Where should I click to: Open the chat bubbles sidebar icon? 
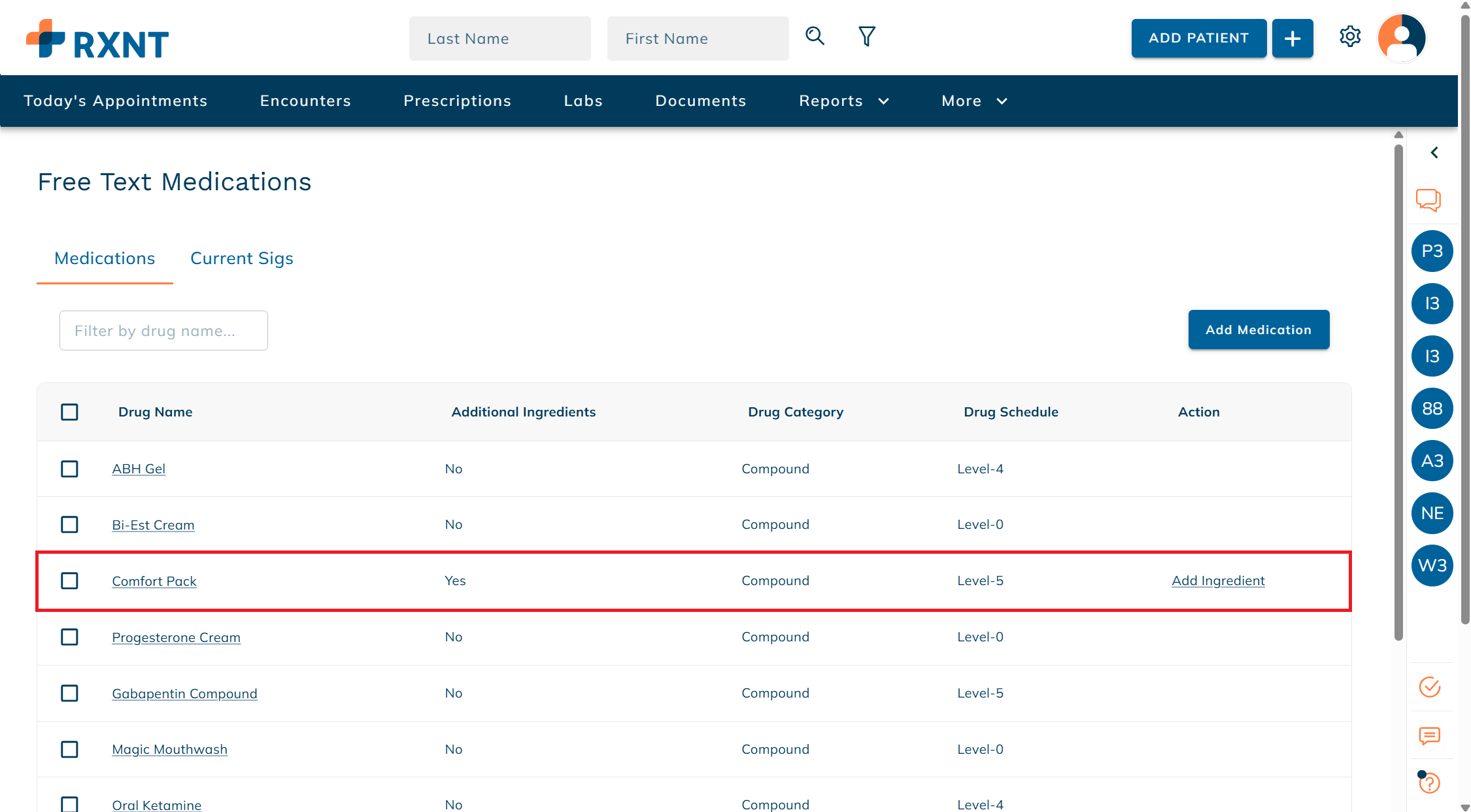(x=1429, y=199)
